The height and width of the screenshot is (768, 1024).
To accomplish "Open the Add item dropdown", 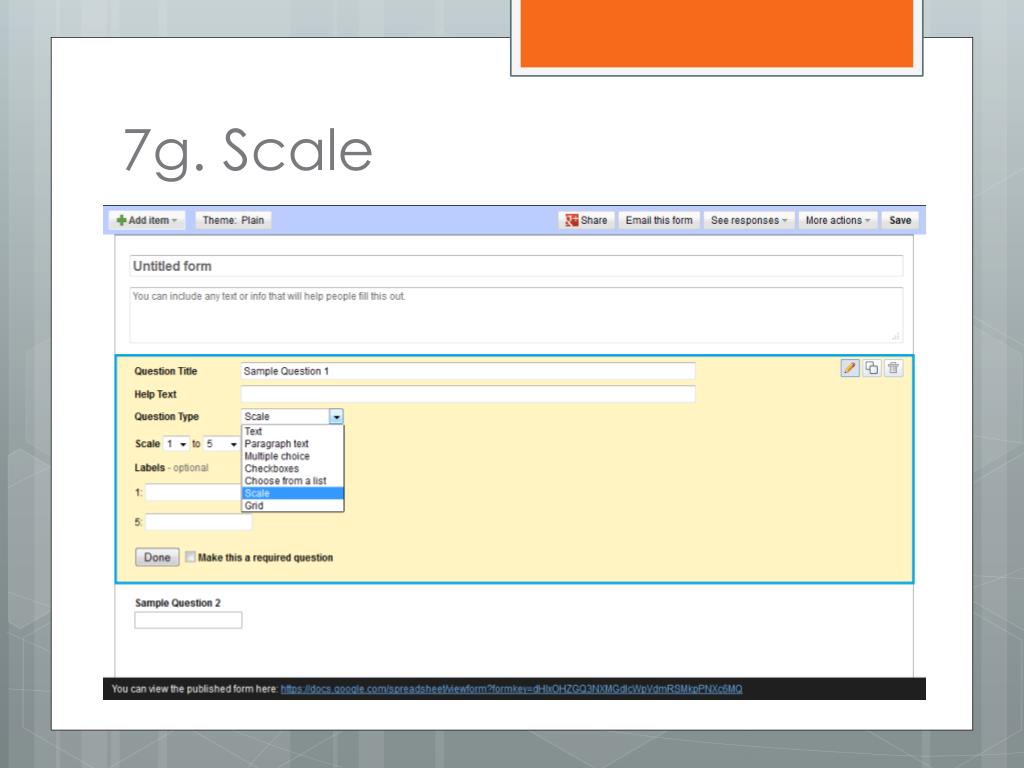I will 147,221.
